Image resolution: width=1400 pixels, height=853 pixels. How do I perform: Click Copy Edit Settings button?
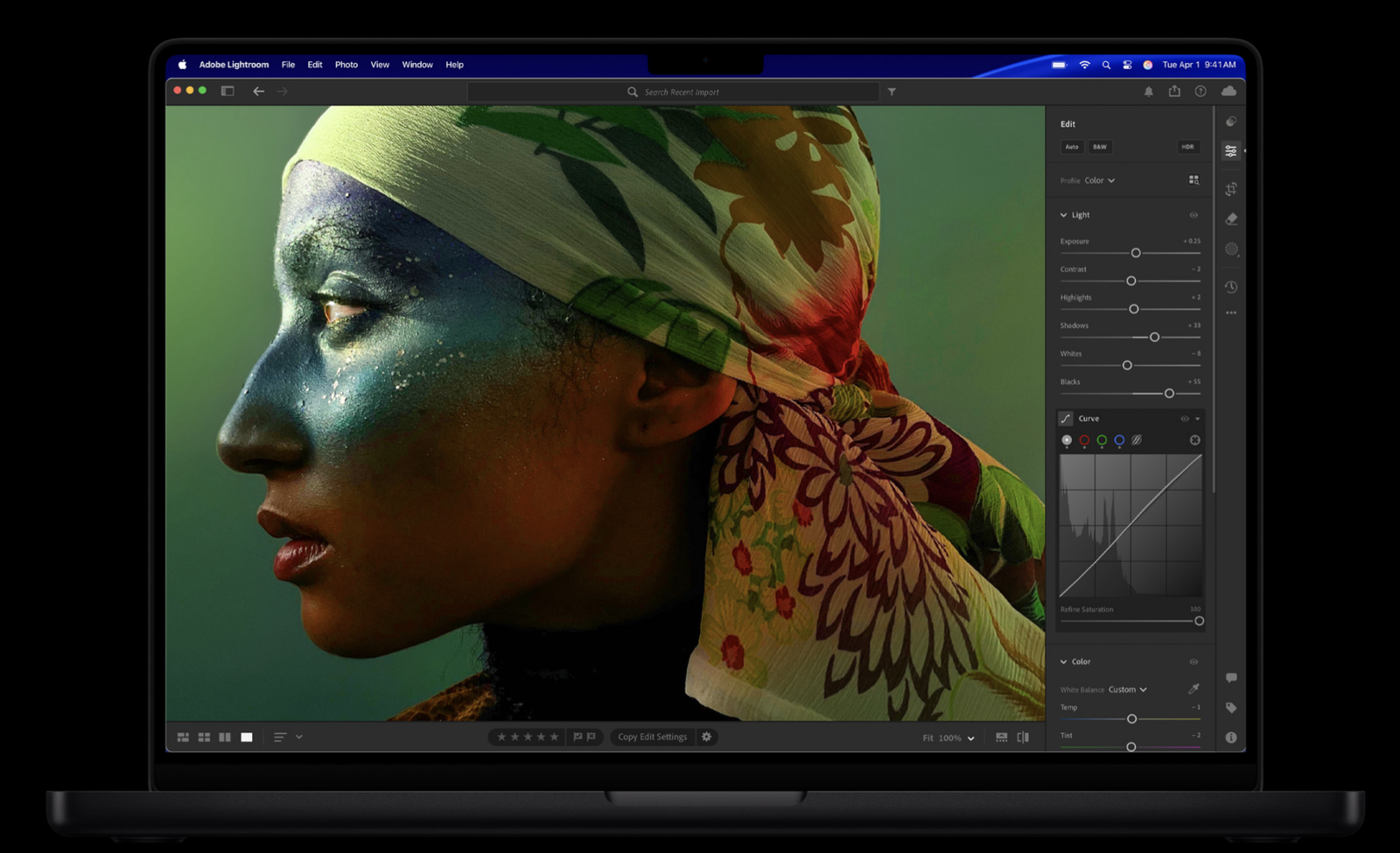(652, 737)
